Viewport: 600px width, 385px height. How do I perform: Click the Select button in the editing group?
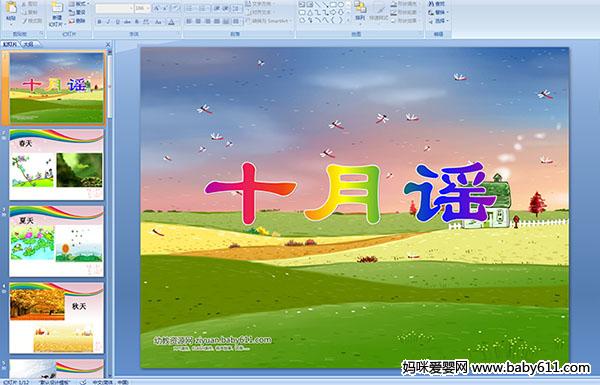click(438, 21)
